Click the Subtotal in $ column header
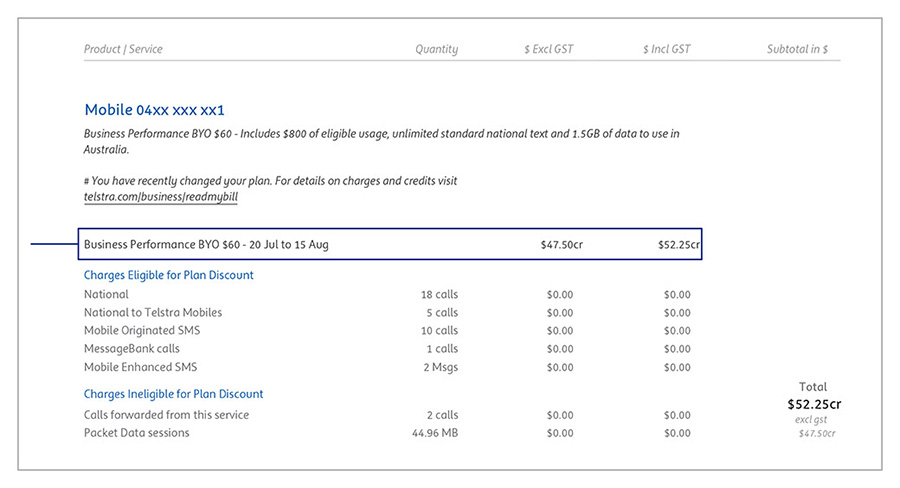 coord(797,49)
